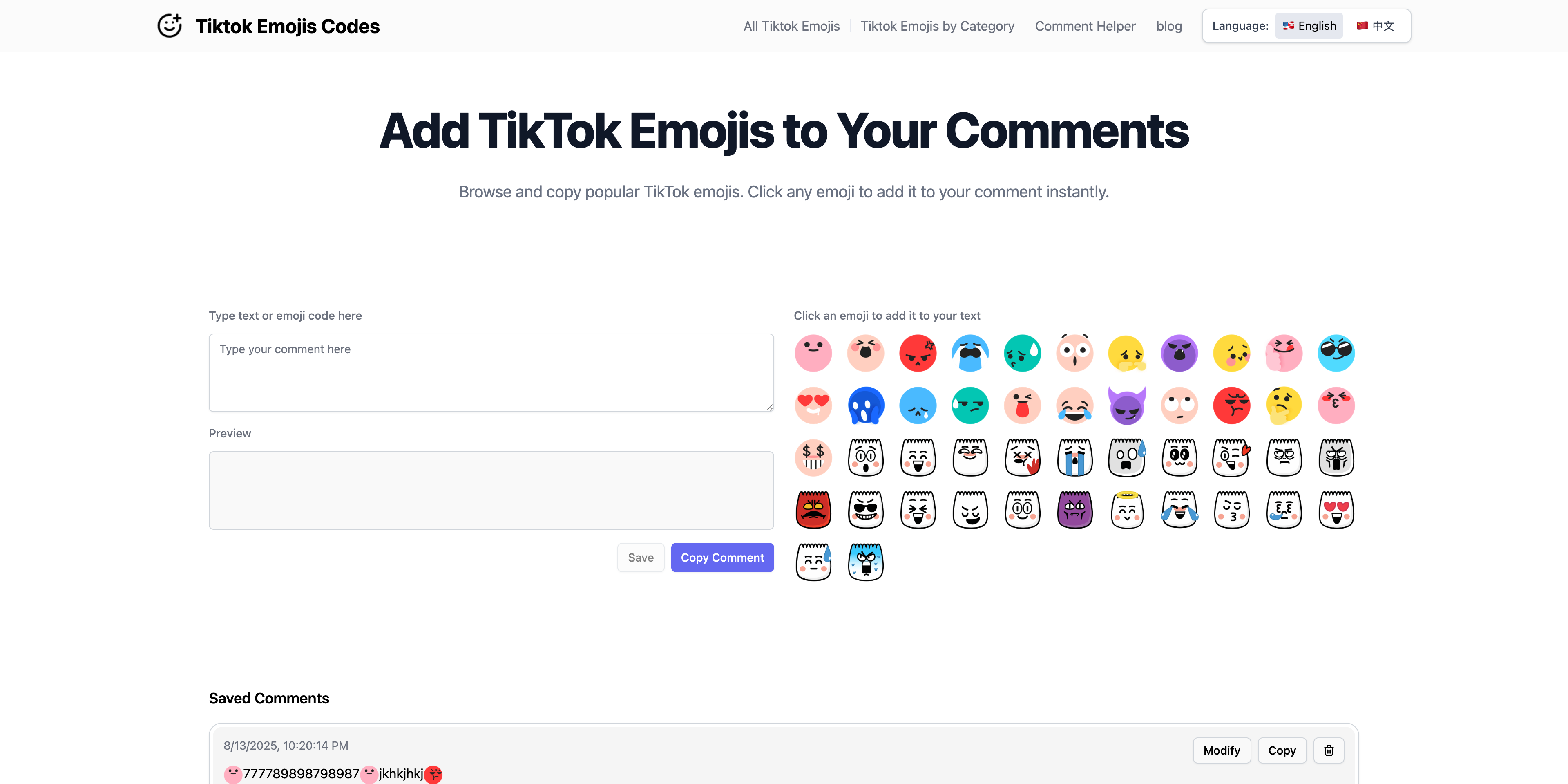This screenshot has width=1568, height=784.
Task: Insert the square emoji laughing with blue tears
Action: pyautogui.click(x=1179, y=510)
